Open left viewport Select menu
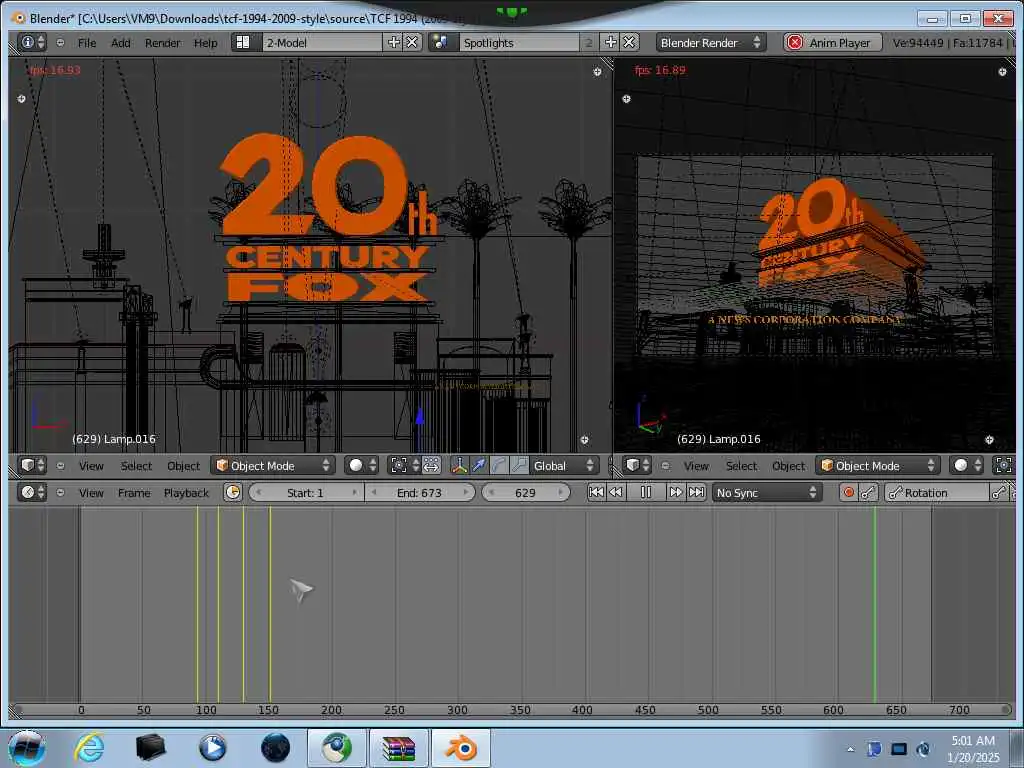Viewport: 1024px width, 768px height. [136, 466]
